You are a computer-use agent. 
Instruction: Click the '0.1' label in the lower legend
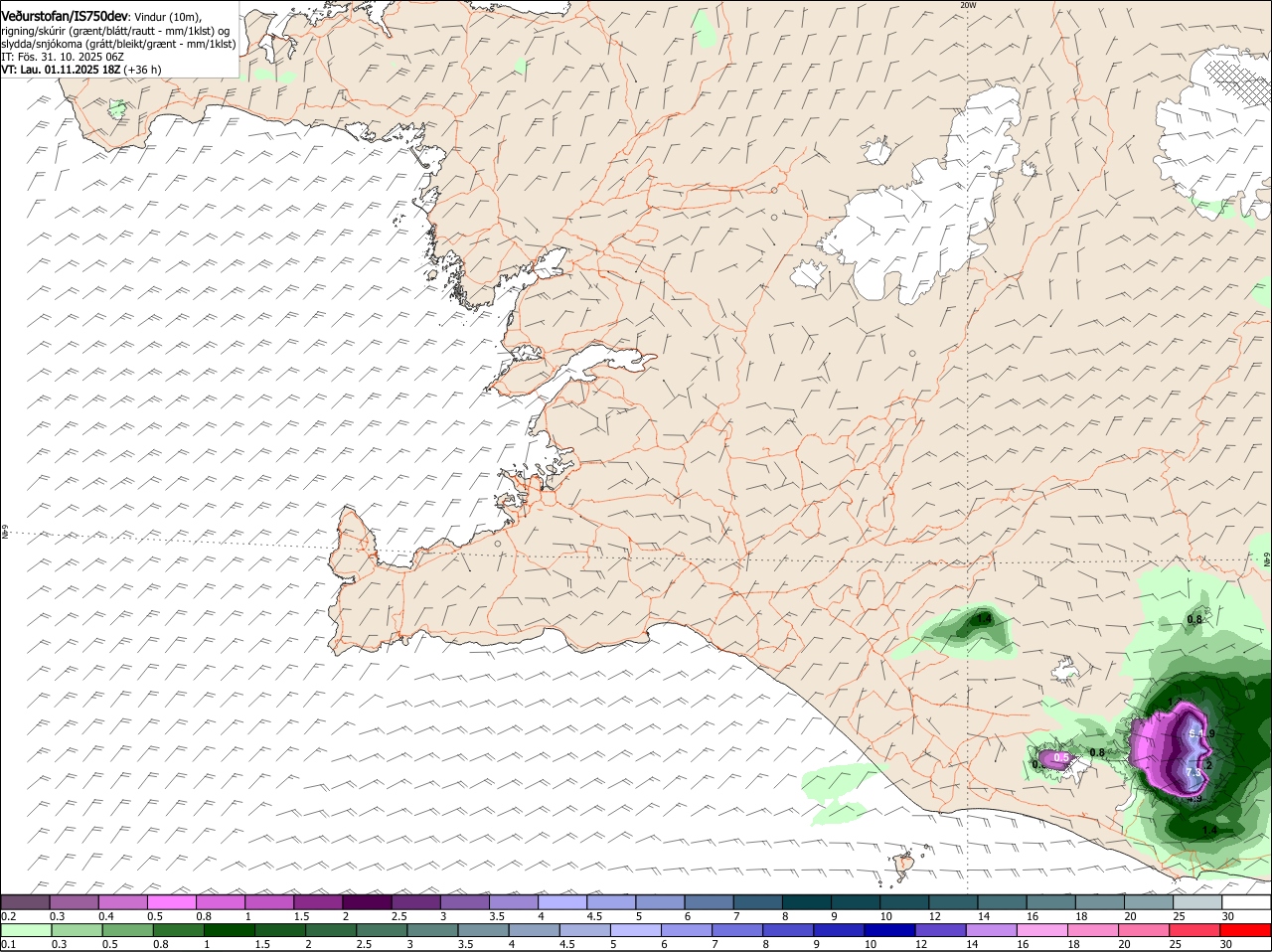[x=8, y=944]
